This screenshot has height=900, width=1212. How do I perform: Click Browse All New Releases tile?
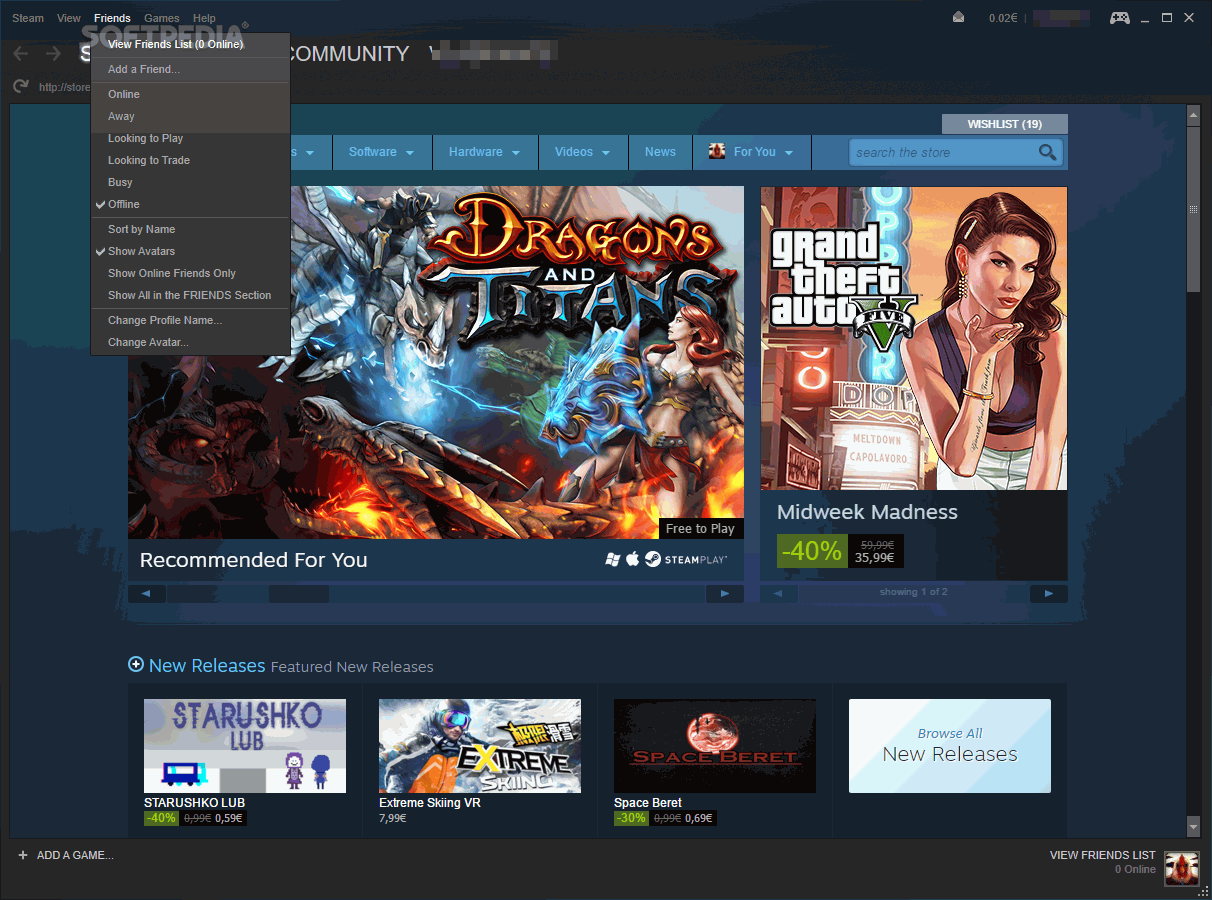tap(950, 746)
